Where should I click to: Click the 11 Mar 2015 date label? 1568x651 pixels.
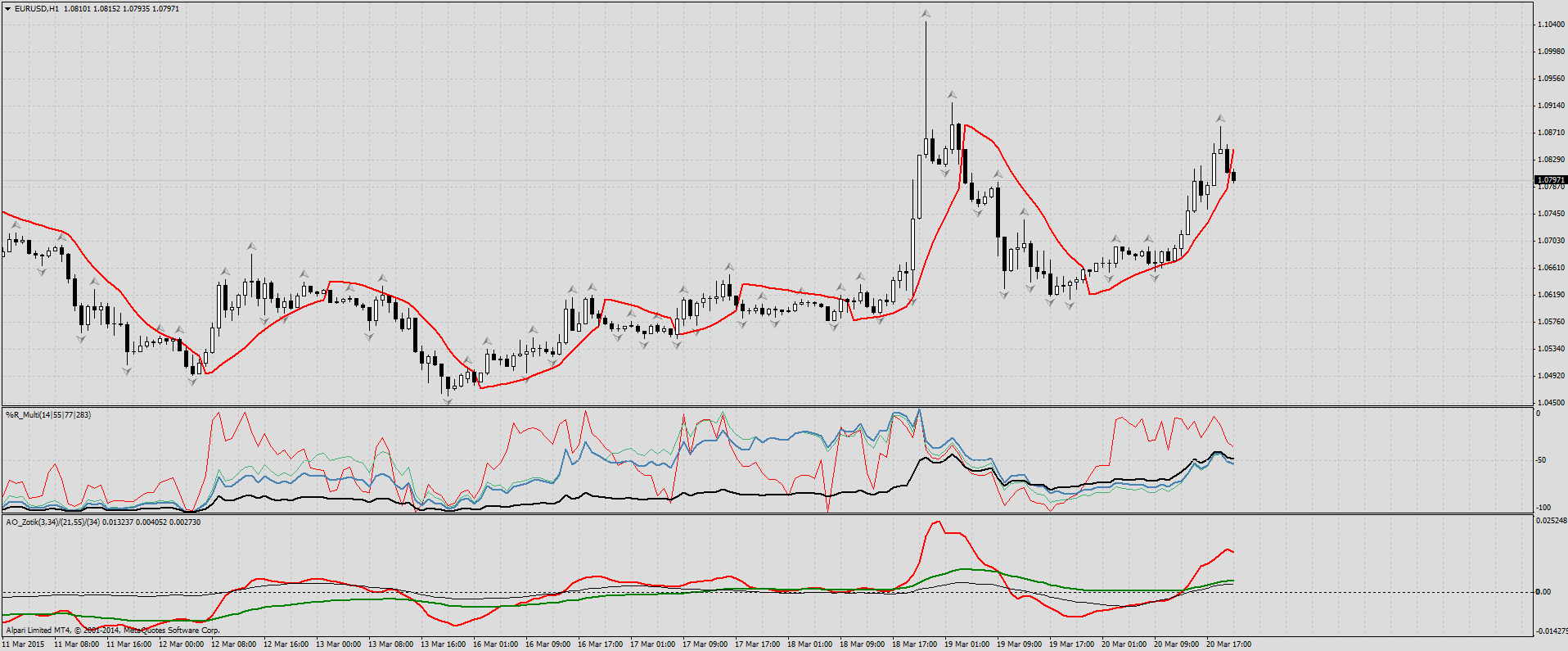pos(24,644)
